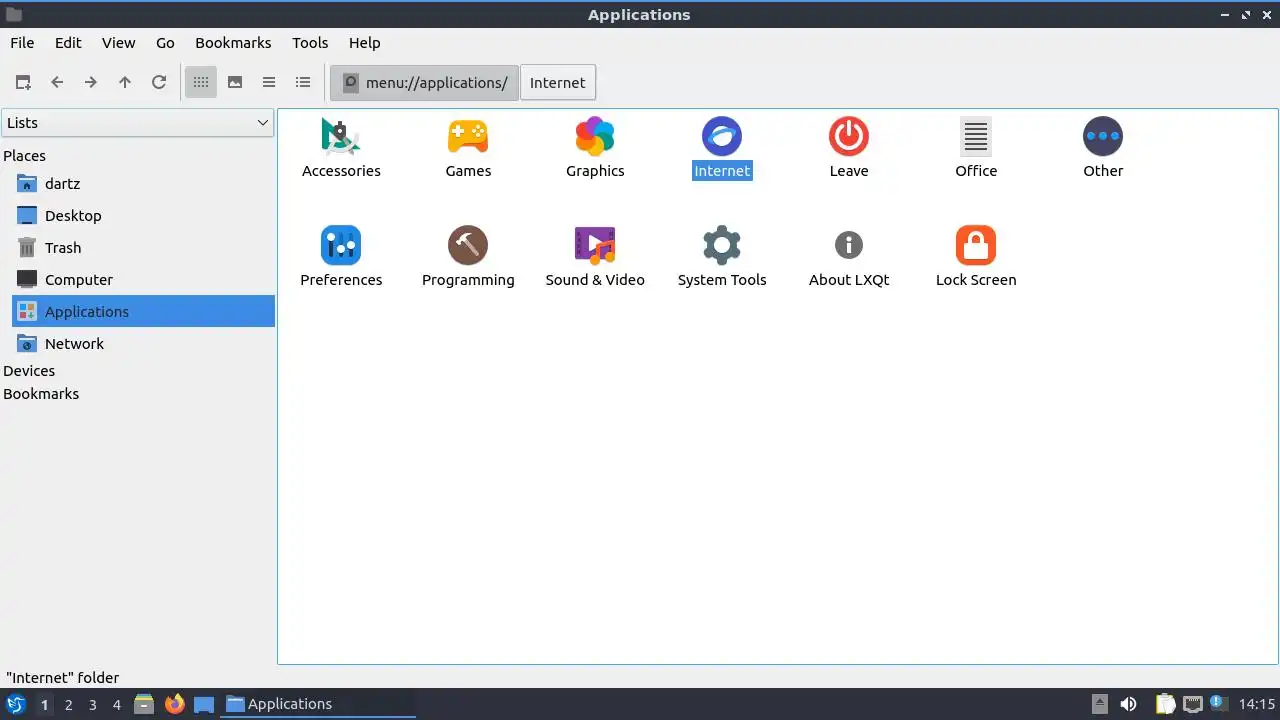Click Applications task in the taskbar
The width and height of the screenshot is (1280, 720).
pos(318,704)
